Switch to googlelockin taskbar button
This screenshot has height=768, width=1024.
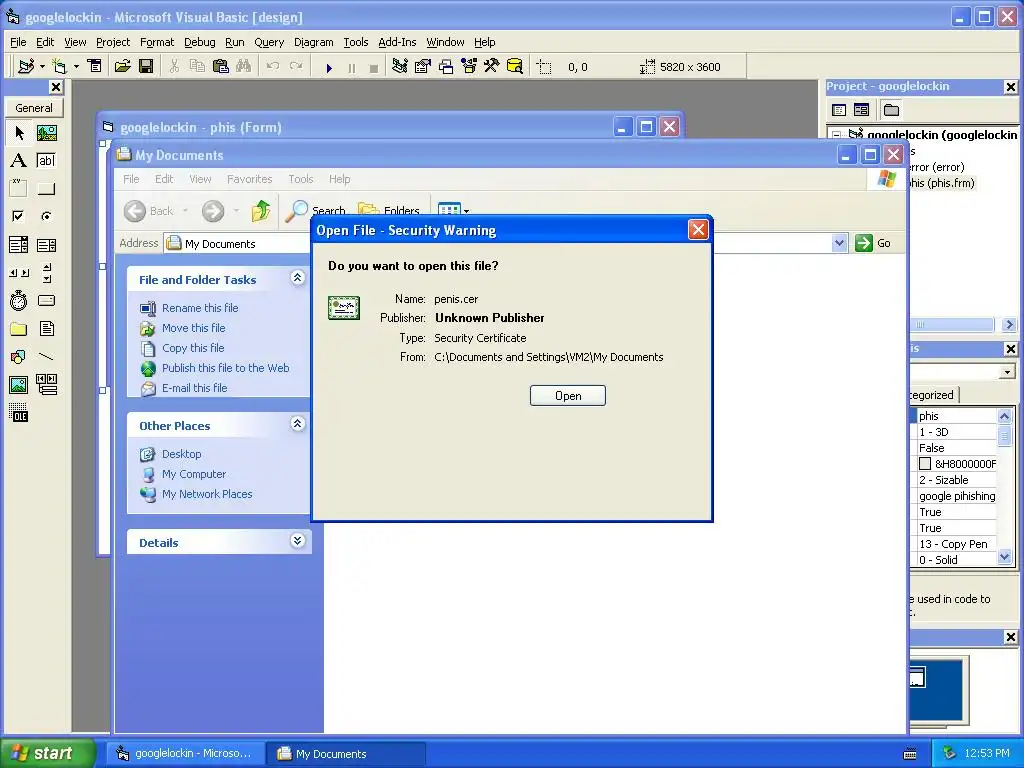186,754
